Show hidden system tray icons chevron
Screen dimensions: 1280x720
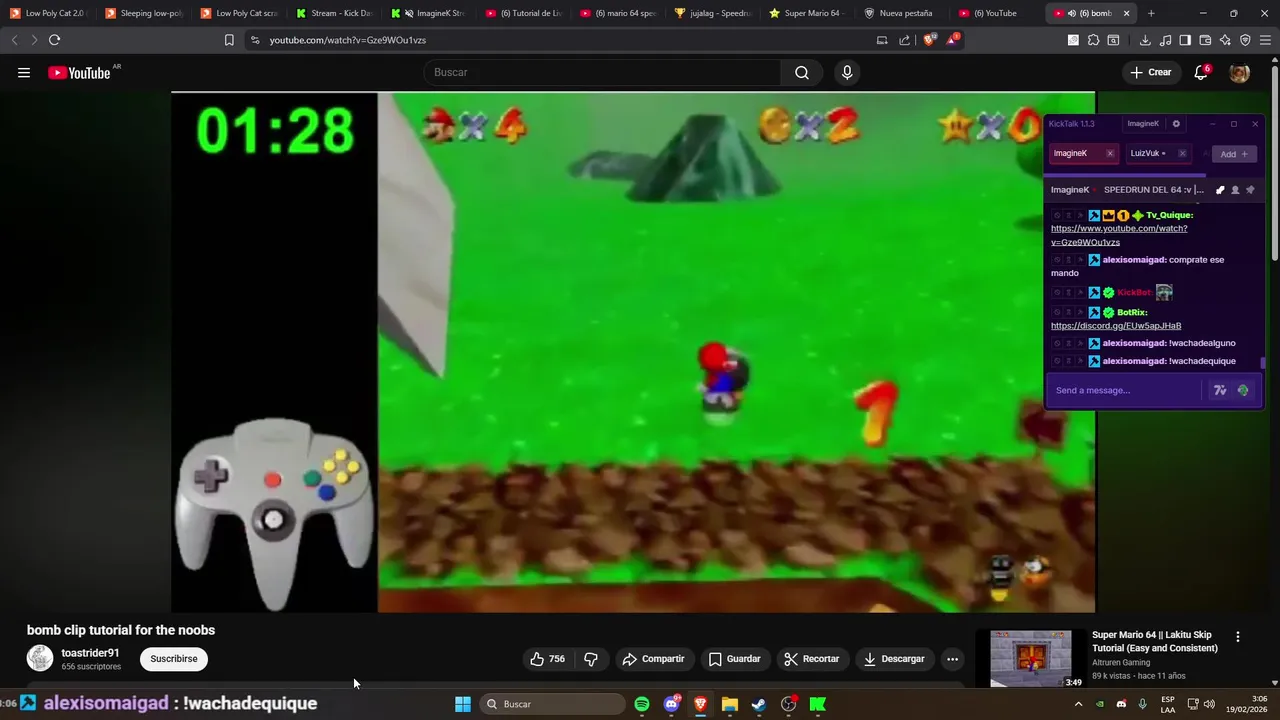click(x=1078, y=704)
